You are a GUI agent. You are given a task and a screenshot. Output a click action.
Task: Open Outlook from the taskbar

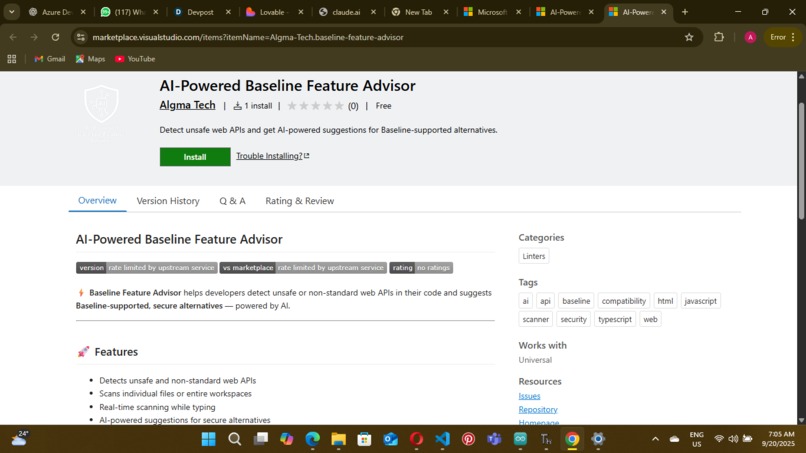(x=390, y=439)
